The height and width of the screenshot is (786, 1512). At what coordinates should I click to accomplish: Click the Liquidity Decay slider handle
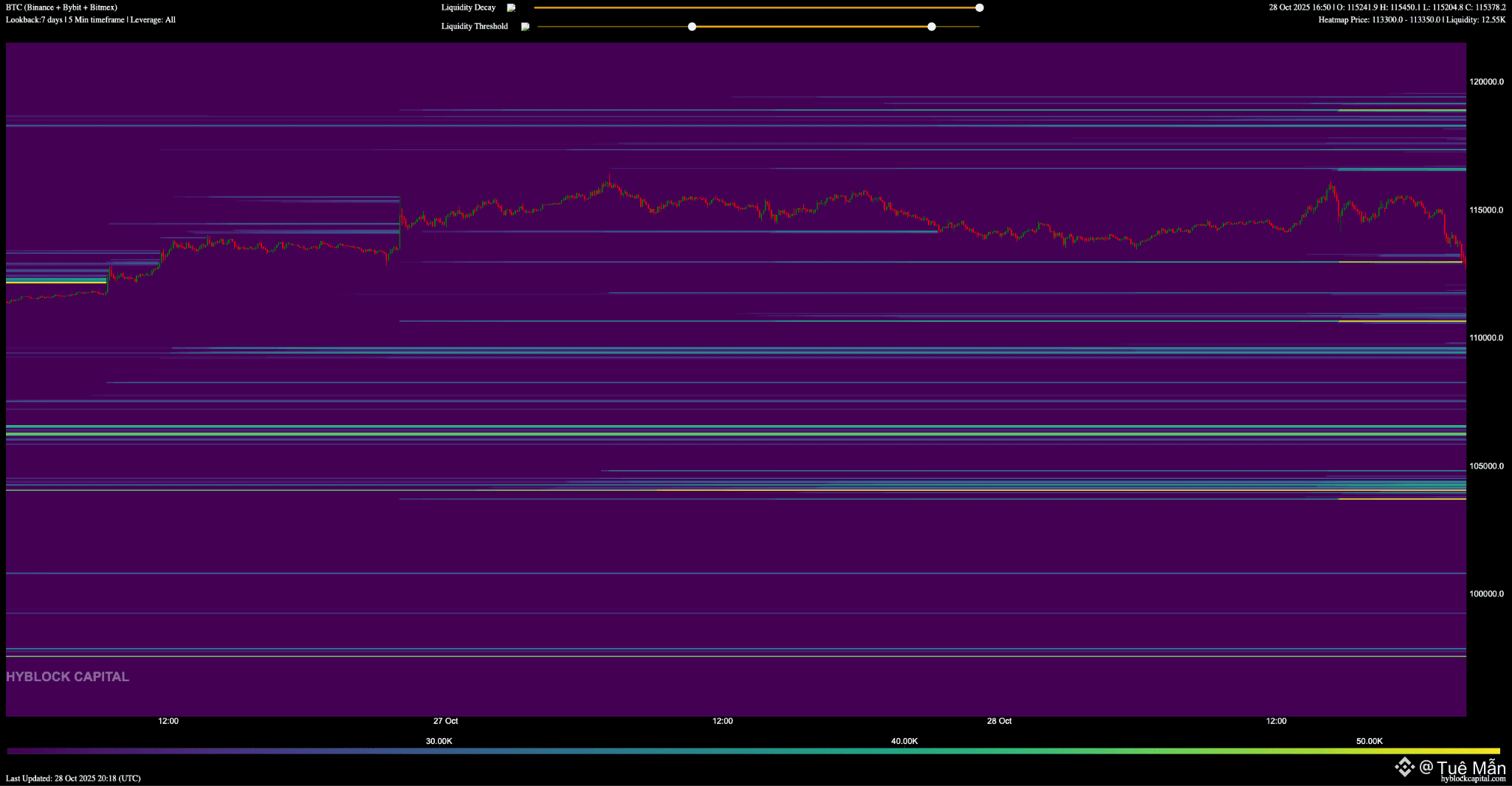pos(979,8)
